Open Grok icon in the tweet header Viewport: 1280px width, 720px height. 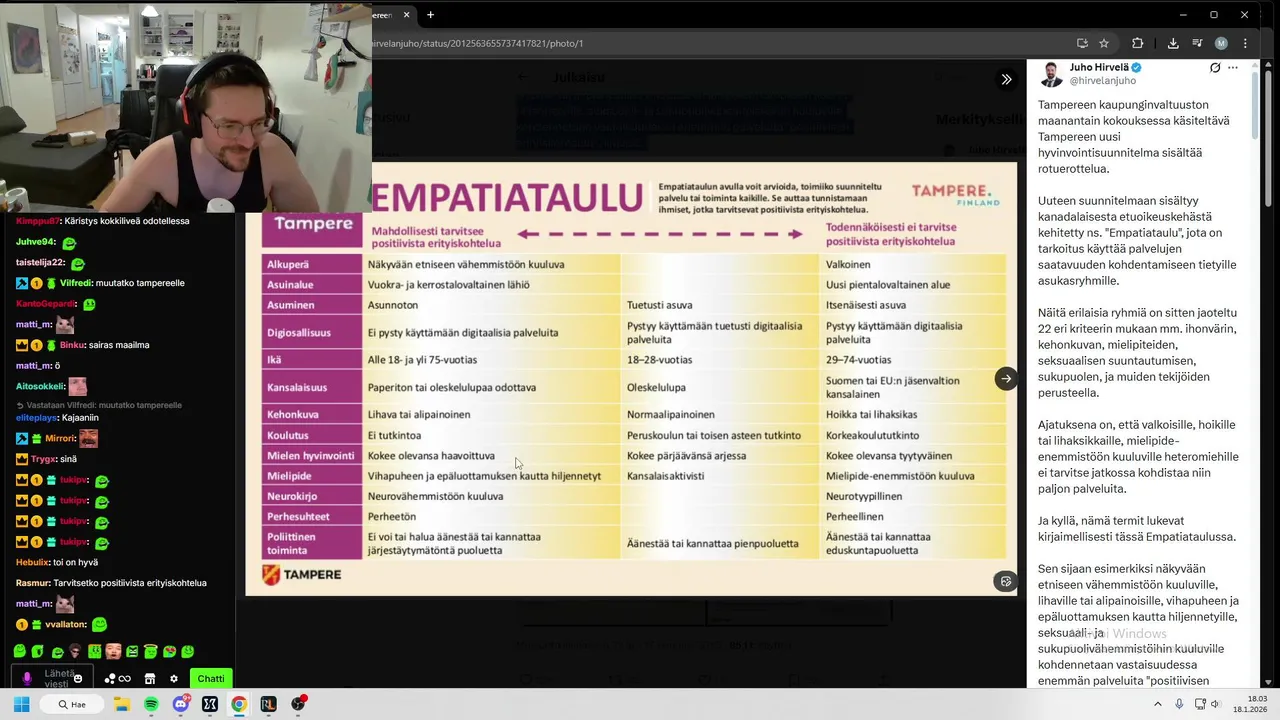(x=1215, y=68)
